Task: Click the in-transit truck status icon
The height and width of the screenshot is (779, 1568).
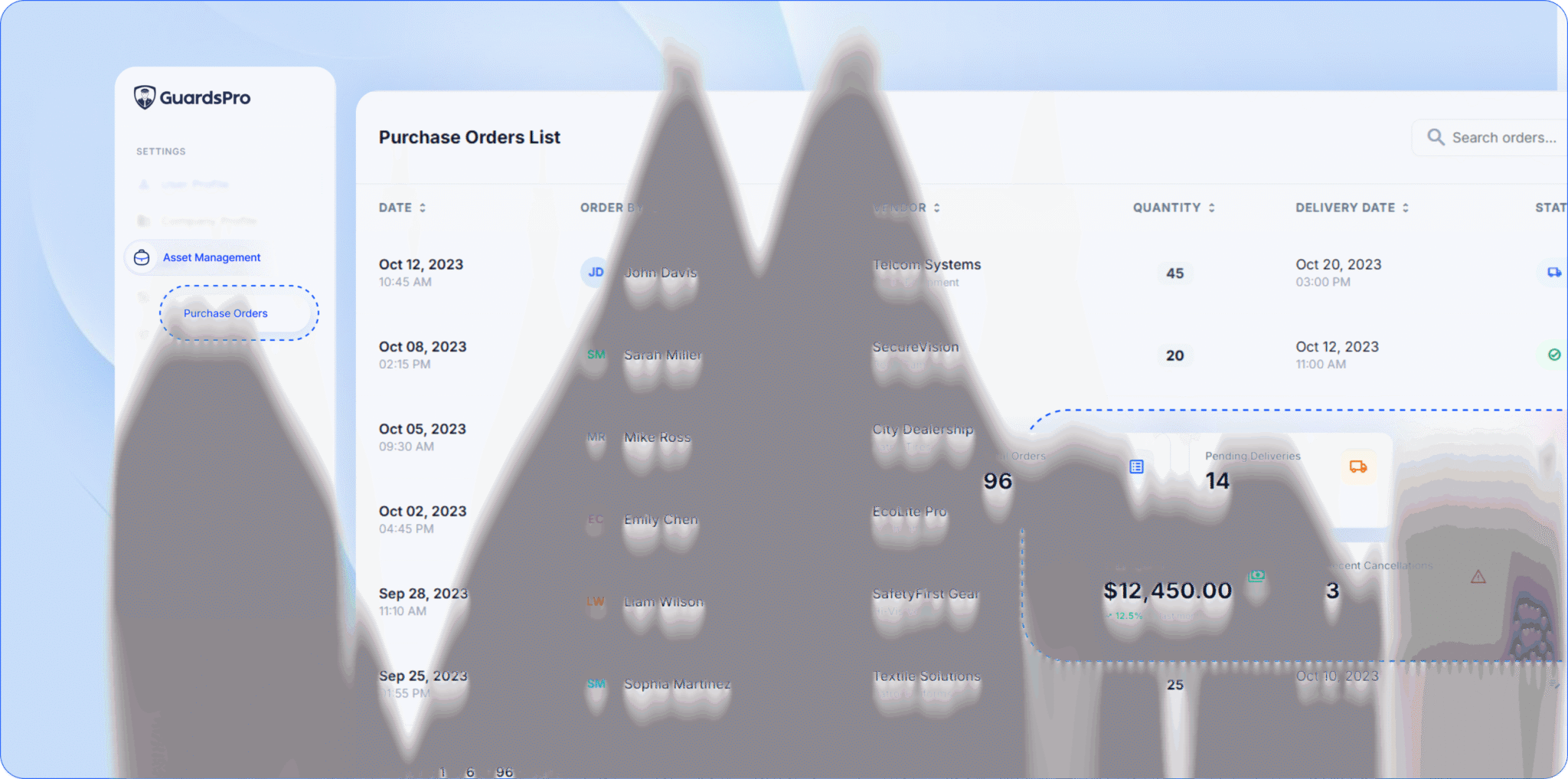Action: [1553, 273]
